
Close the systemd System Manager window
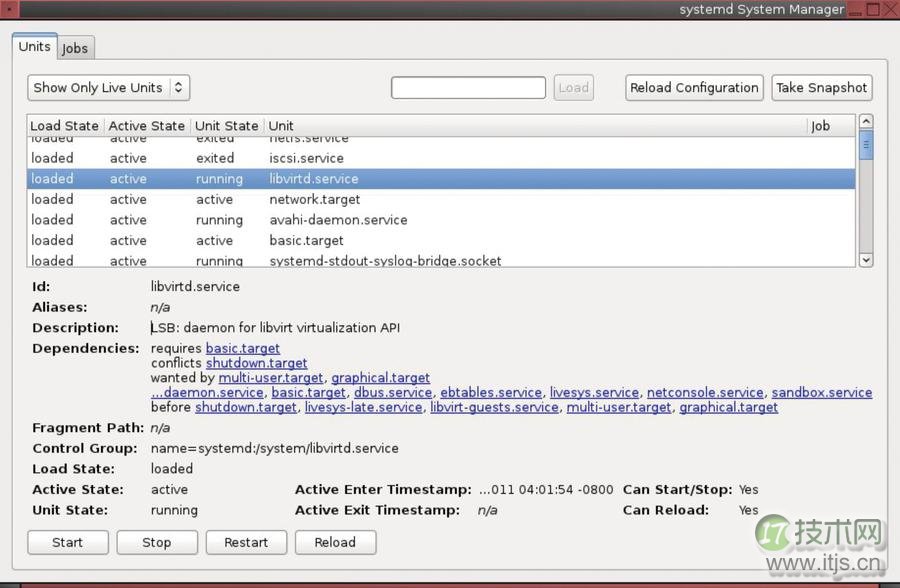pyautogui.click(x=890, y=9)
